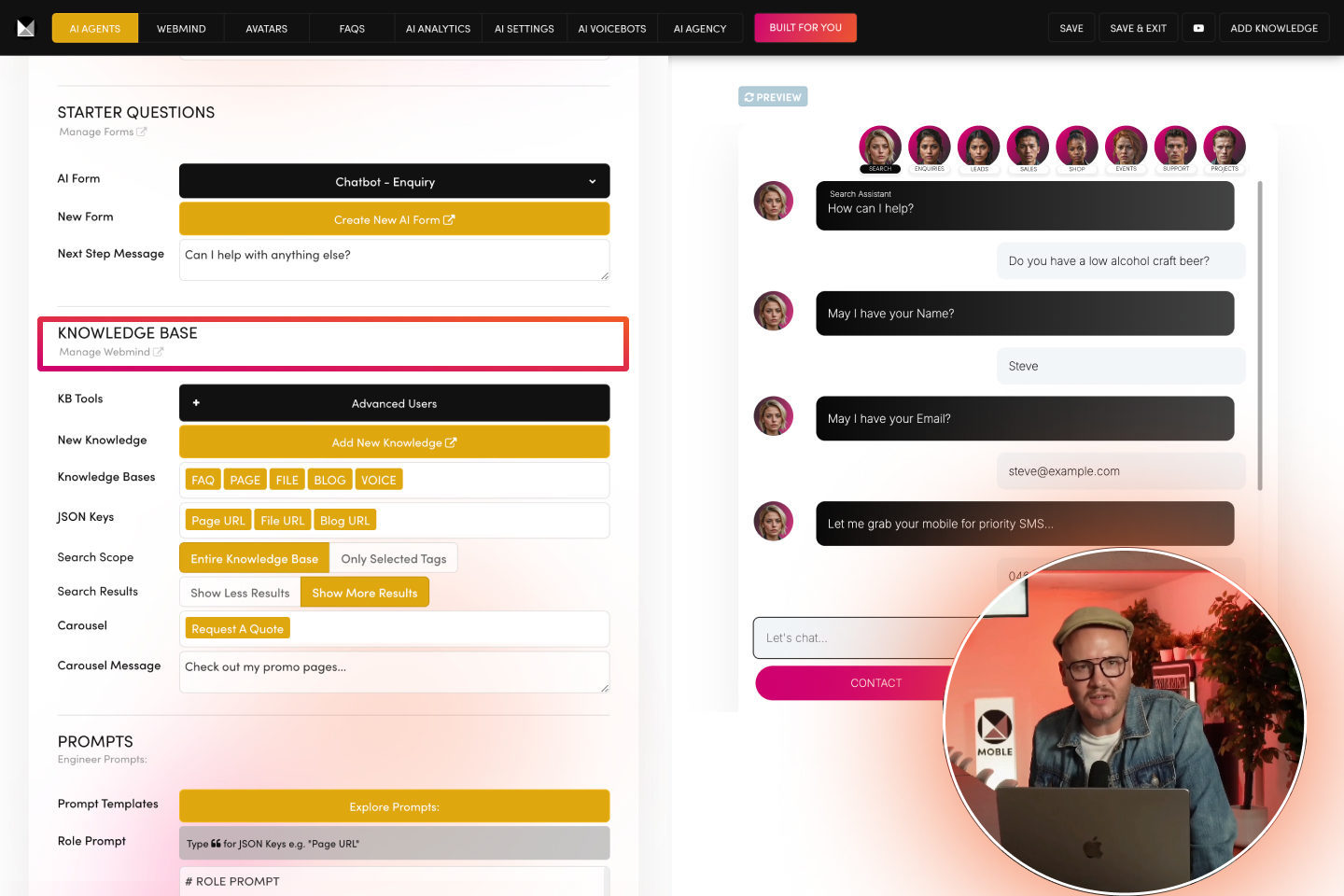Pick the Shop avatar in the agent row
1344x896 pixels.
coord(1076,147)
